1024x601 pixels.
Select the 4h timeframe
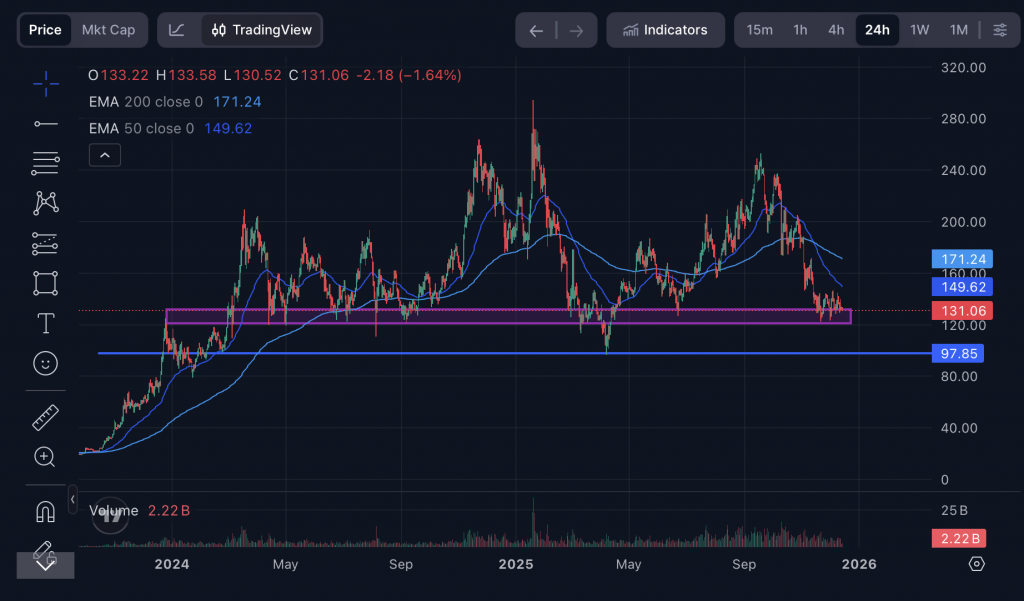[x=836, y=30]
